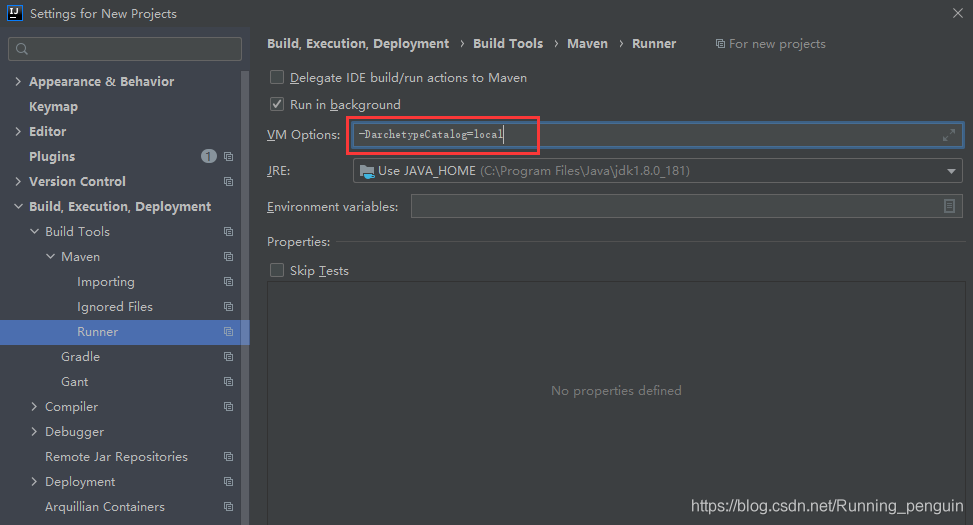Enable Delegate IDE build/run actions to Maven

click(x=277, y=78)
